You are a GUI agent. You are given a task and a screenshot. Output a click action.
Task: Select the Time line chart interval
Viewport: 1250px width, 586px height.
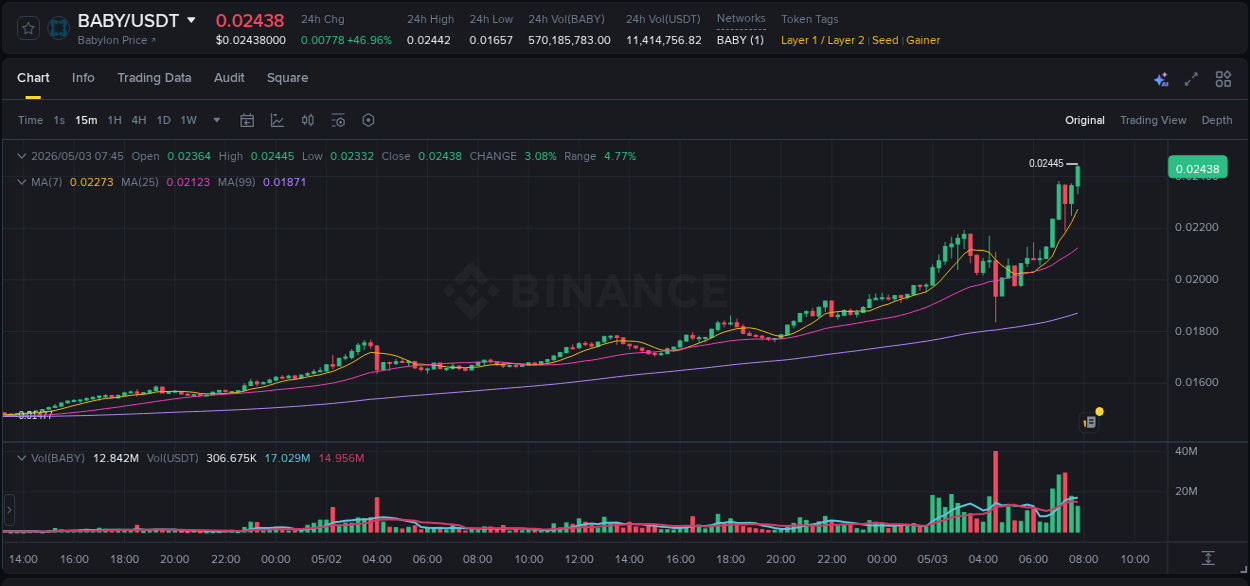point(31,120)
